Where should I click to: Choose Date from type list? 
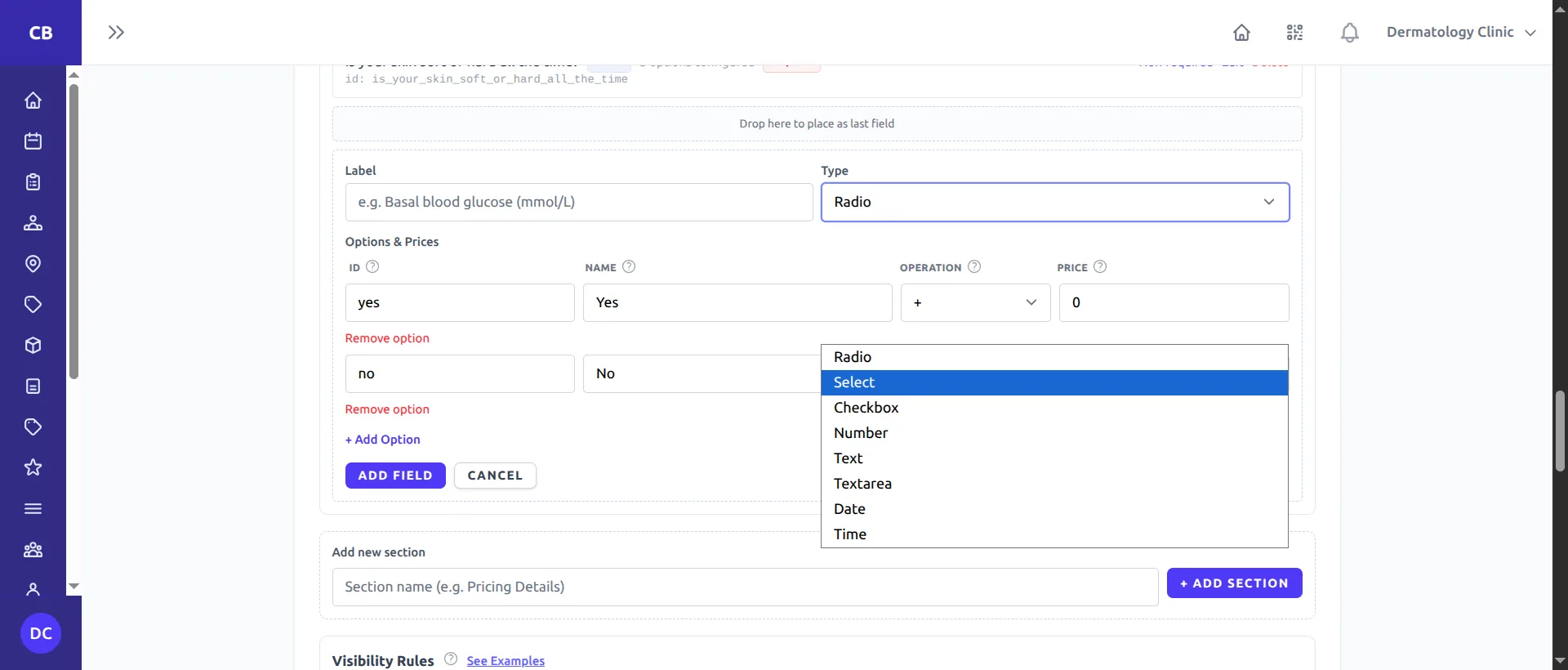click(x=1054, y=509)
